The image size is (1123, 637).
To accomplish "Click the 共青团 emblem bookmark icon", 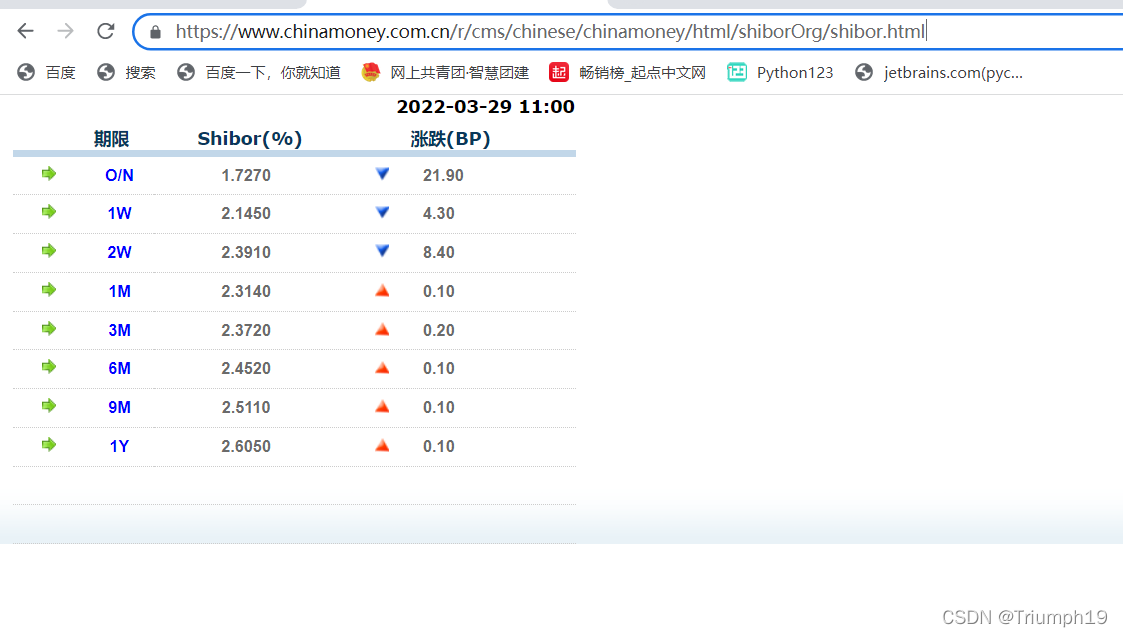I will coord(370,72).
